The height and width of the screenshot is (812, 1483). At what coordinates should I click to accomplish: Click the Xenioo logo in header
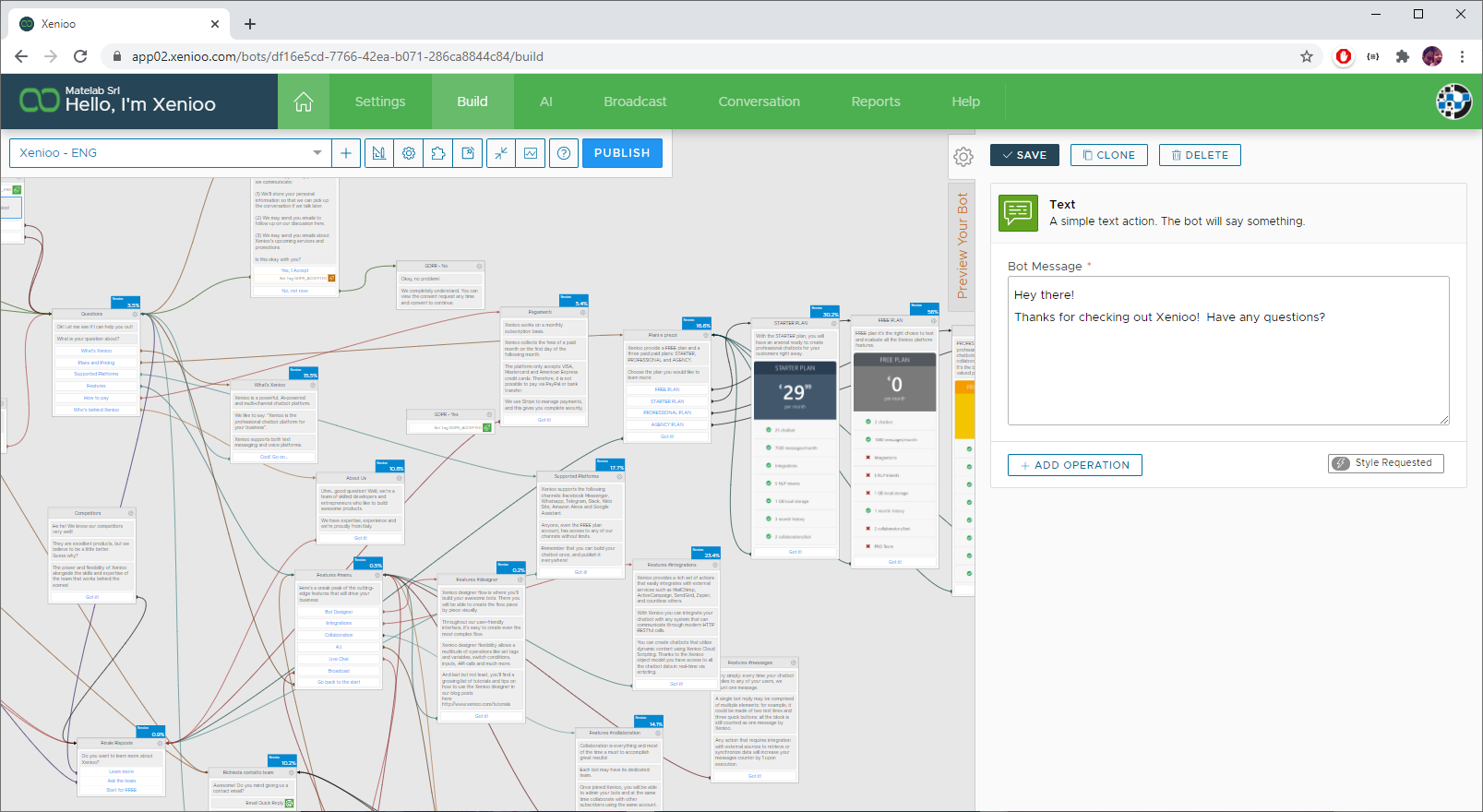coord(40,100)
